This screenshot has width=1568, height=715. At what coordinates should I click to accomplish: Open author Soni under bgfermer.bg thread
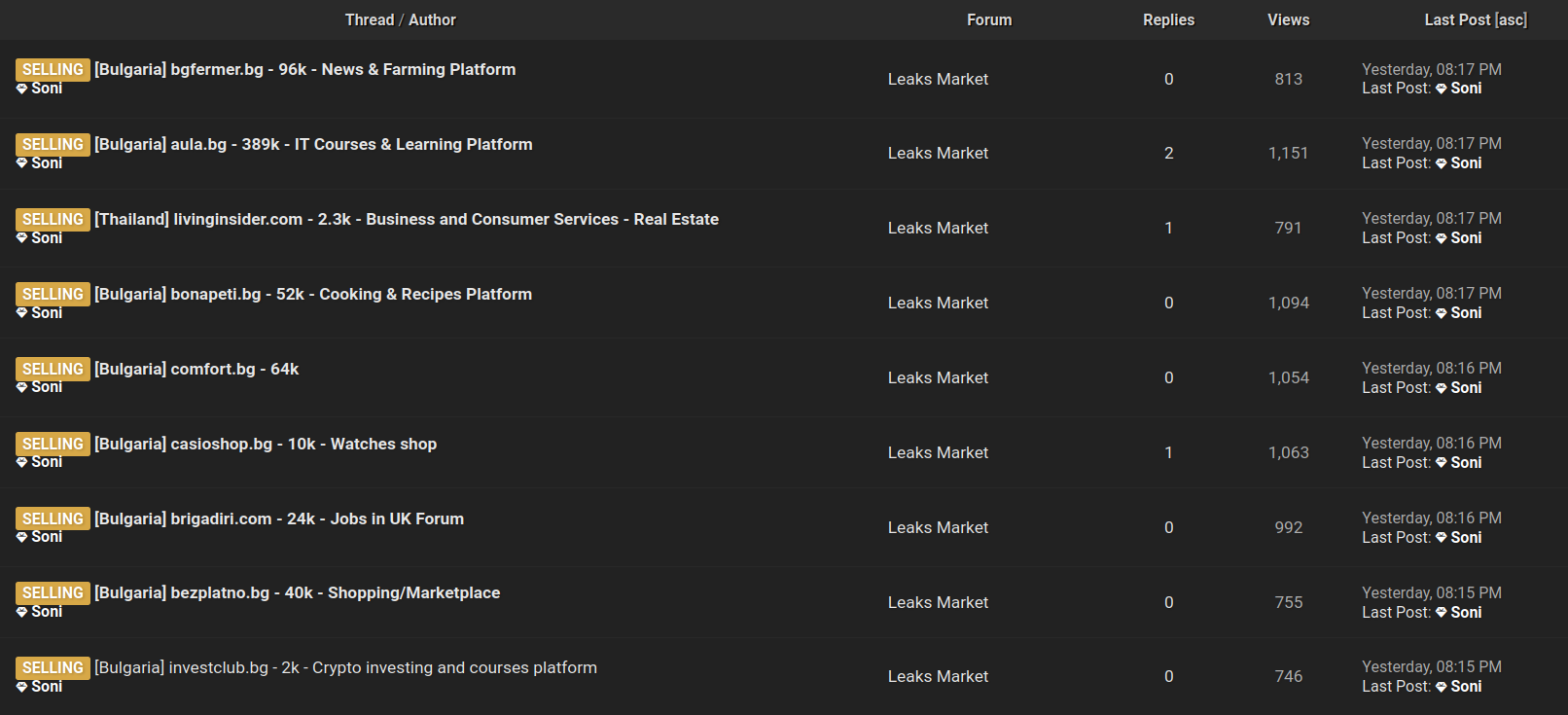47,89
